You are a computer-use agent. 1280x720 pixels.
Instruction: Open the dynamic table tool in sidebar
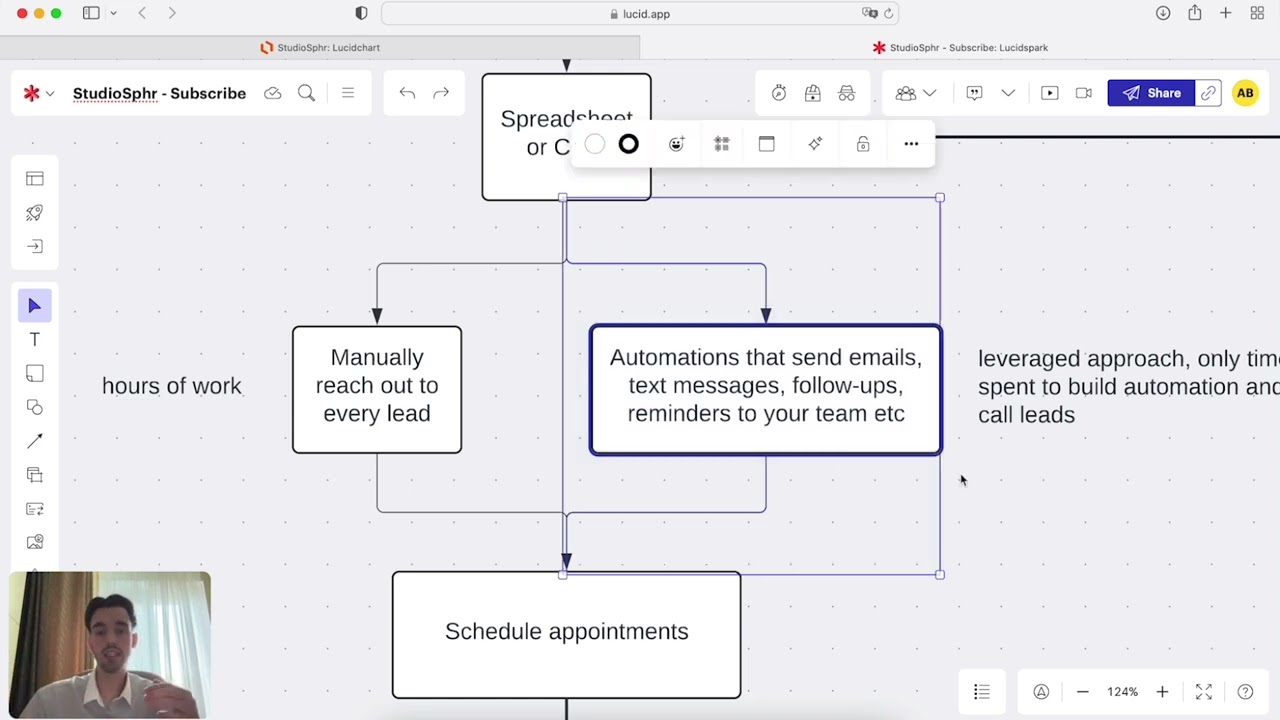click(35, 509)
